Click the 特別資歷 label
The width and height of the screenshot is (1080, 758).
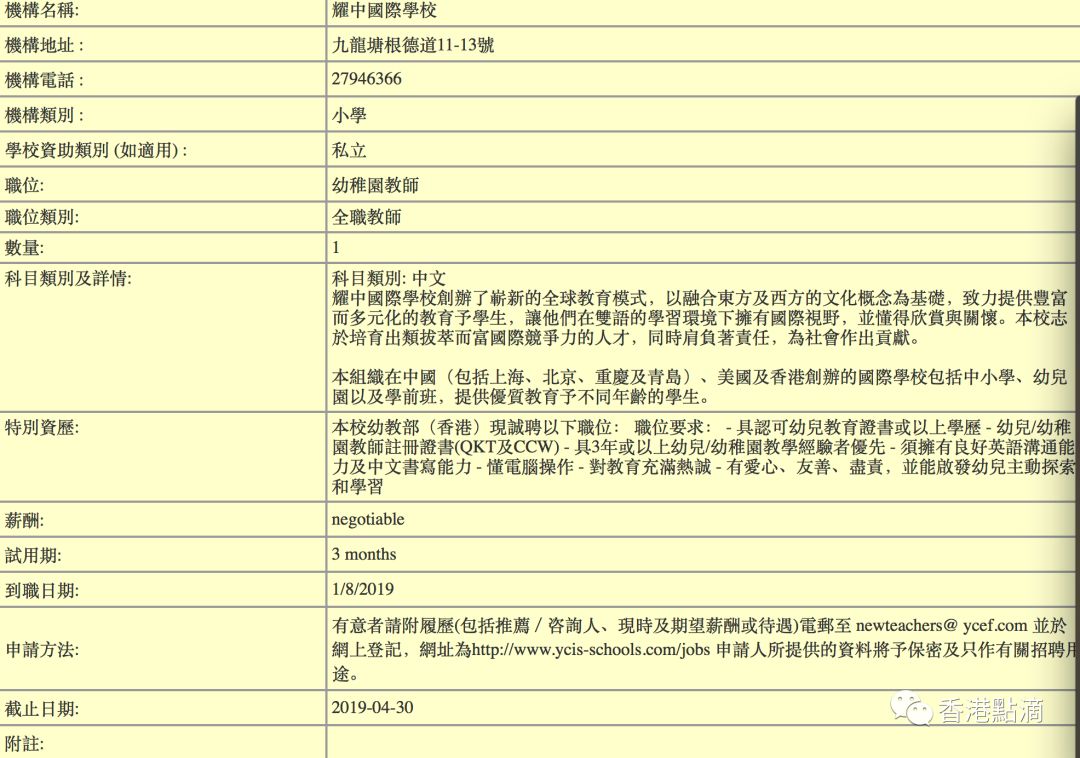click(x=41, y=428)
